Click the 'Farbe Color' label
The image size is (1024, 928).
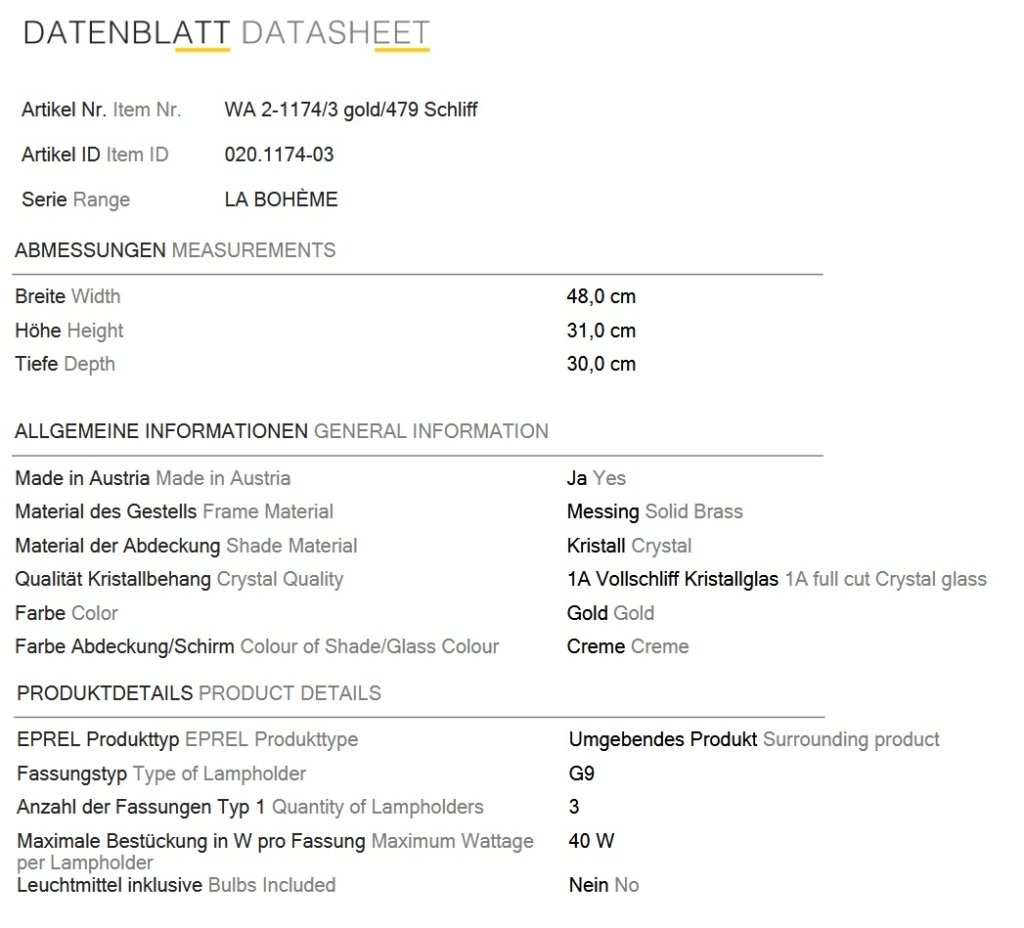coord(66,613)
